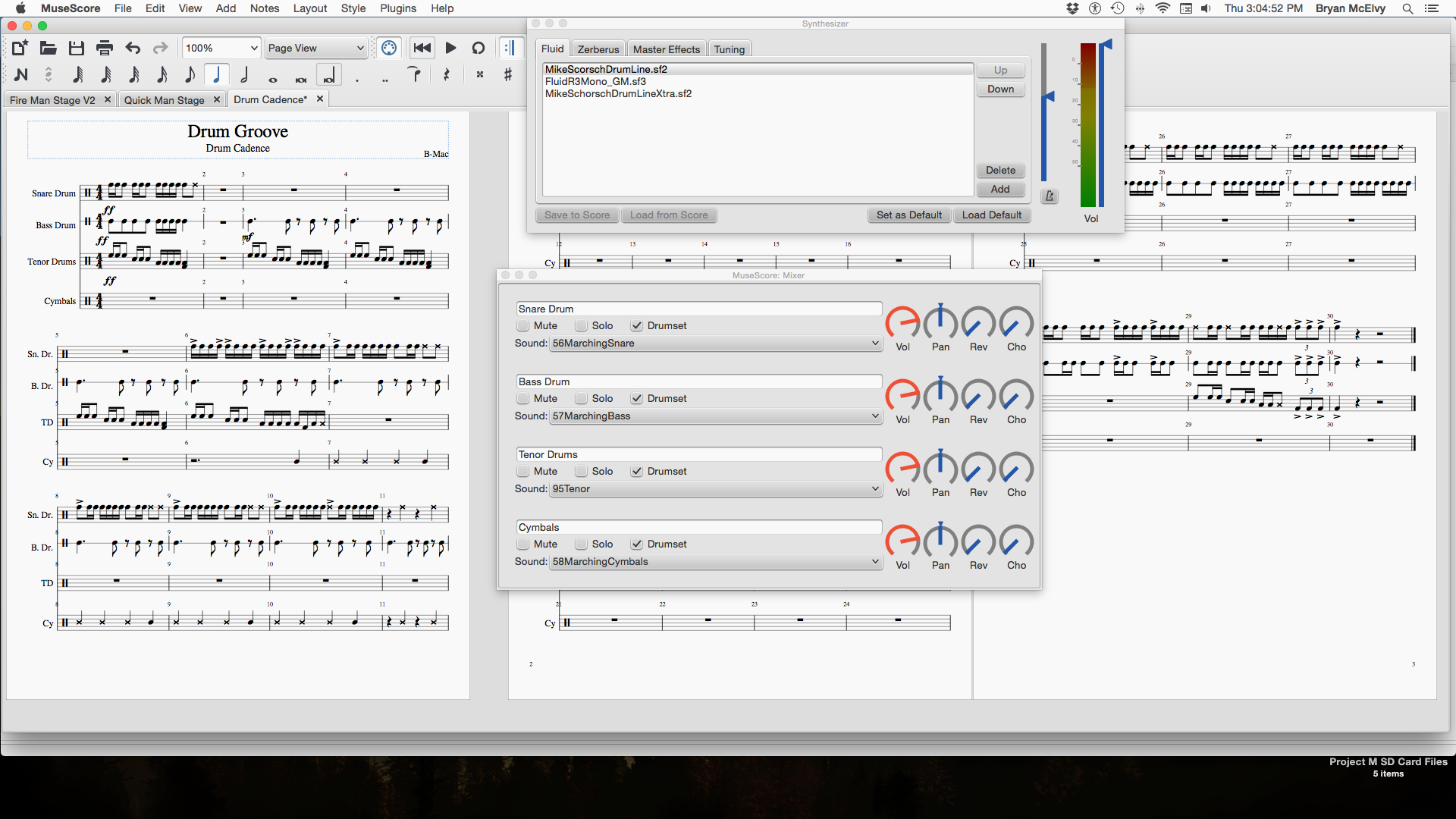Switch to Master Effects tab

pyautogui.click(x=667, y=49)
